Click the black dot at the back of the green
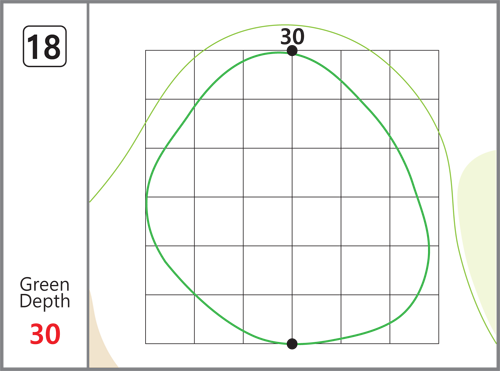Image resolution: width=500 pixels, height=371 pixels. pos(292,51)
